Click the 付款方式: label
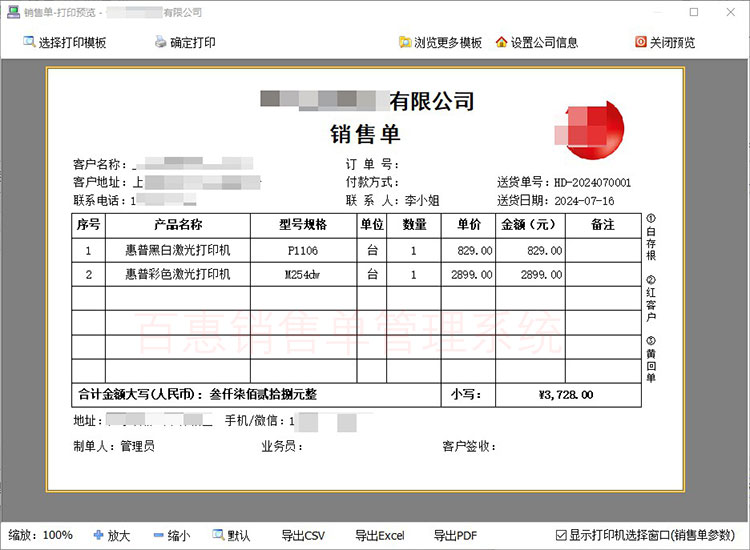Viewport: 750px width, 550px height. [372, 182]
